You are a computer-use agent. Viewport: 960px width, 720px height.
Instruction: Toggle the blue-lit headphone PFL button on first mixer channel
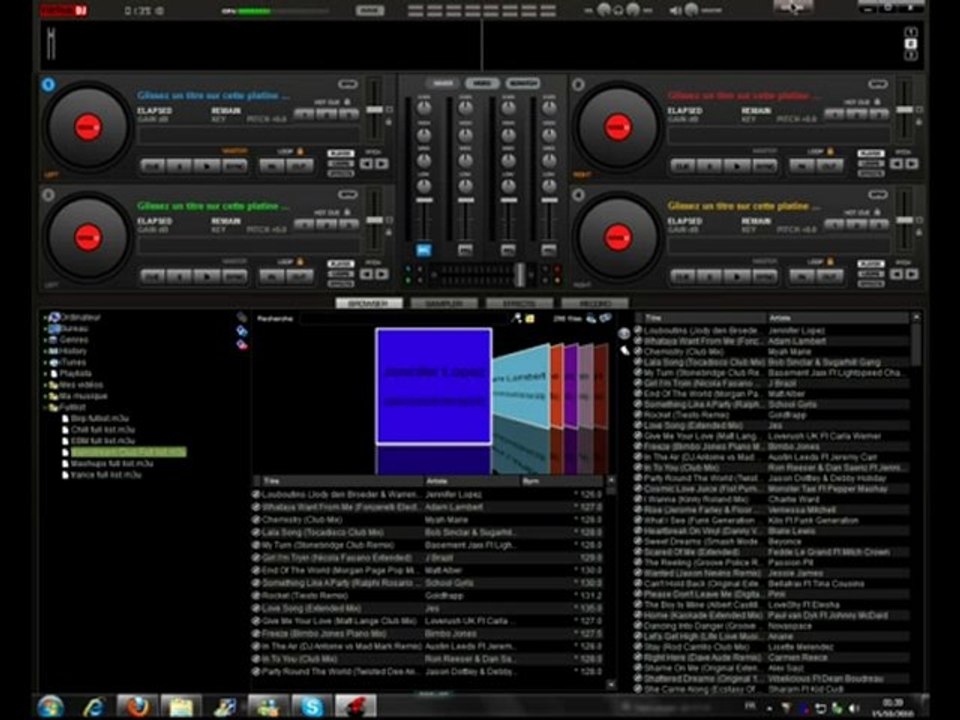[x=424, y=250]
